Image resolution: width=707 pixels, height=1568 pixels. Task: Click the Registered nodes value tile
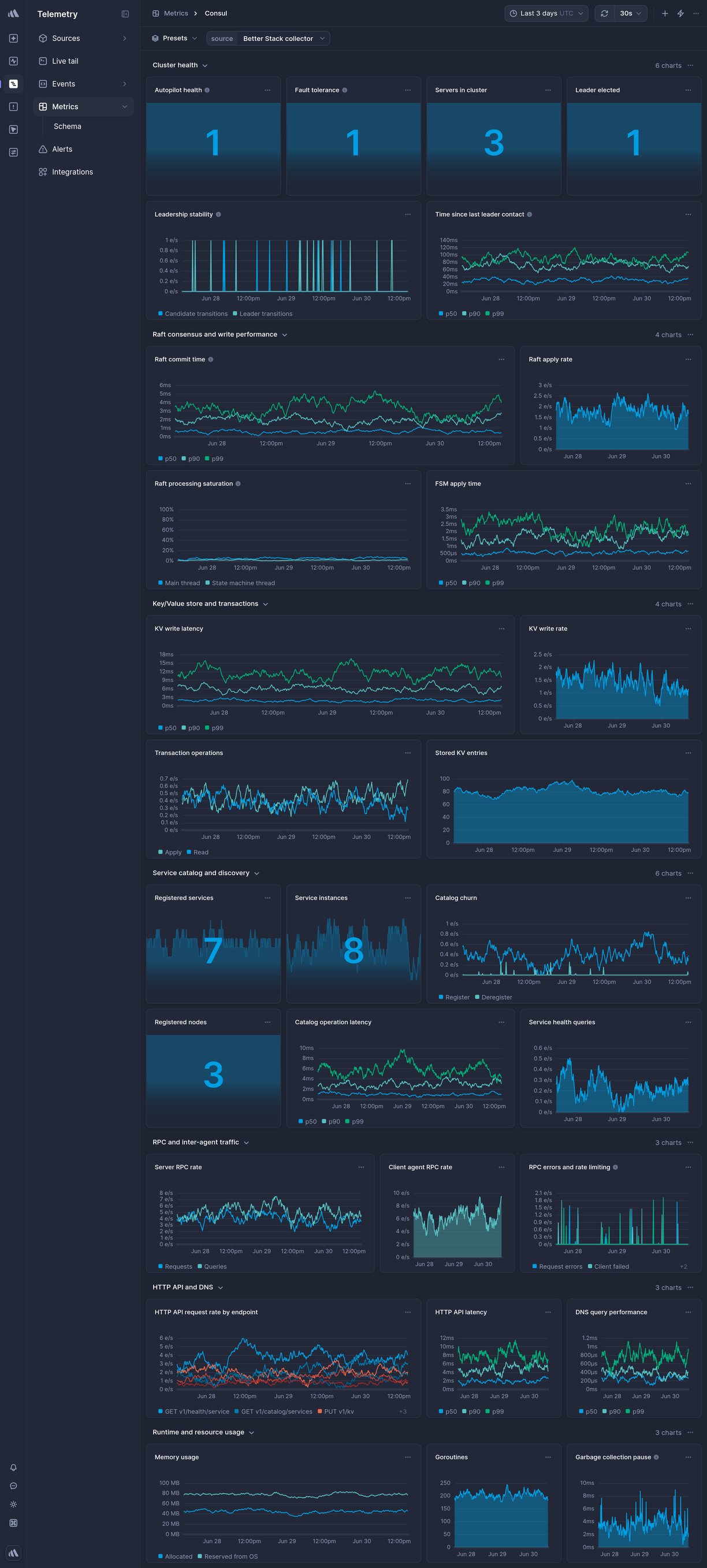[214, 1075]
